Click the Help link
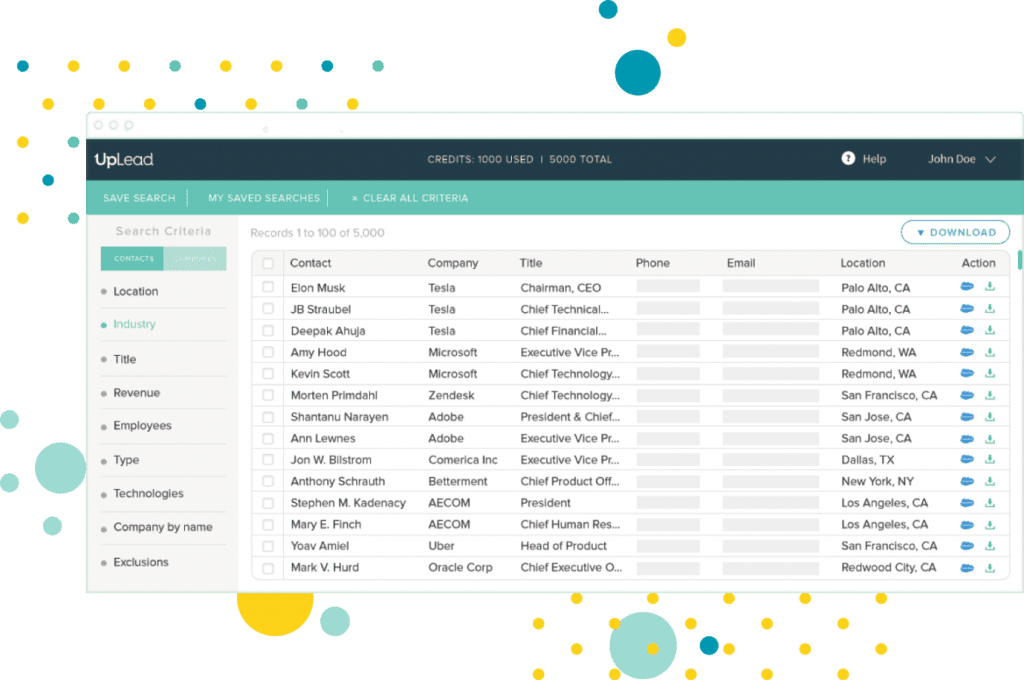The width and height of the screenshot is (1024, 694). click(874, 159)
